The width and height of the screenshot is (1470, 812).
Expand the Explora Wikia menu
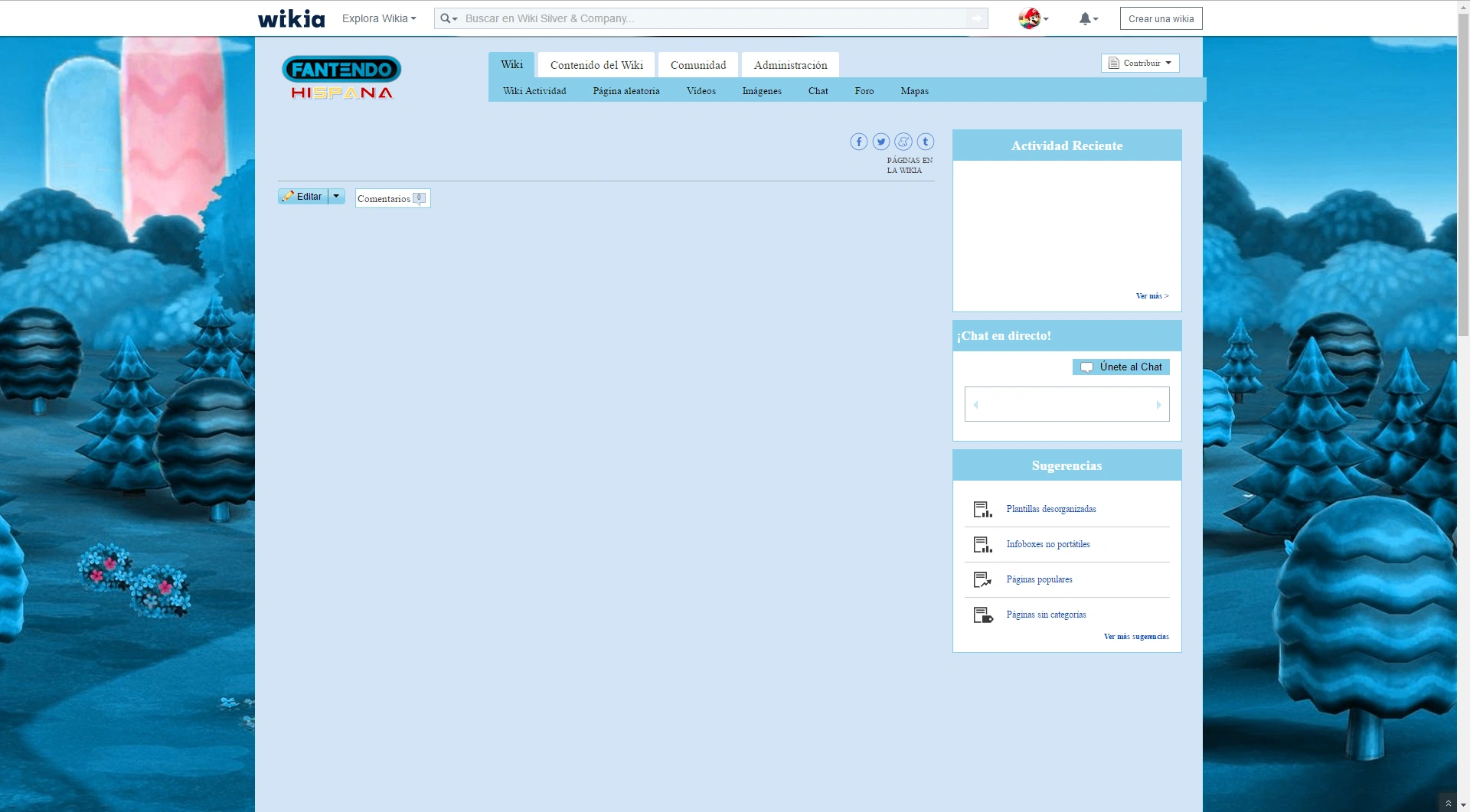pyautogui.click(x=379, y=18)
